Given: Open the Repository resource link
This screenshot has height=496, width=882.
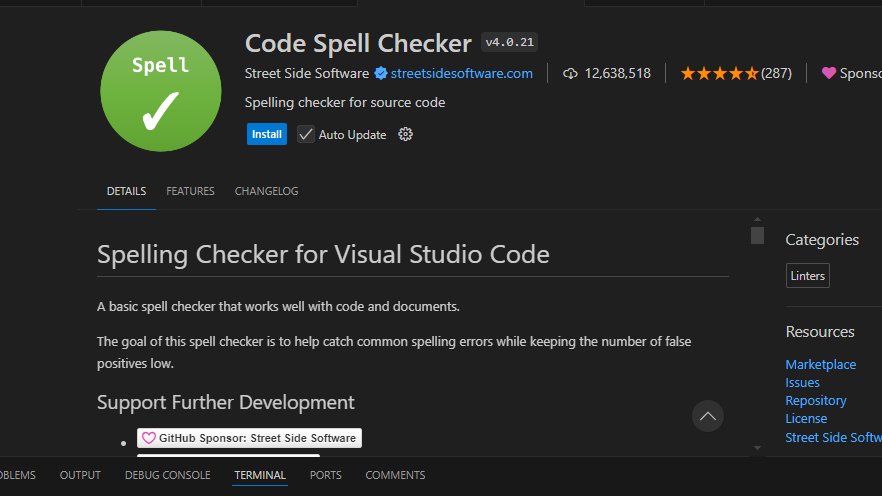Looking at the screenshot, I should 816,400.
